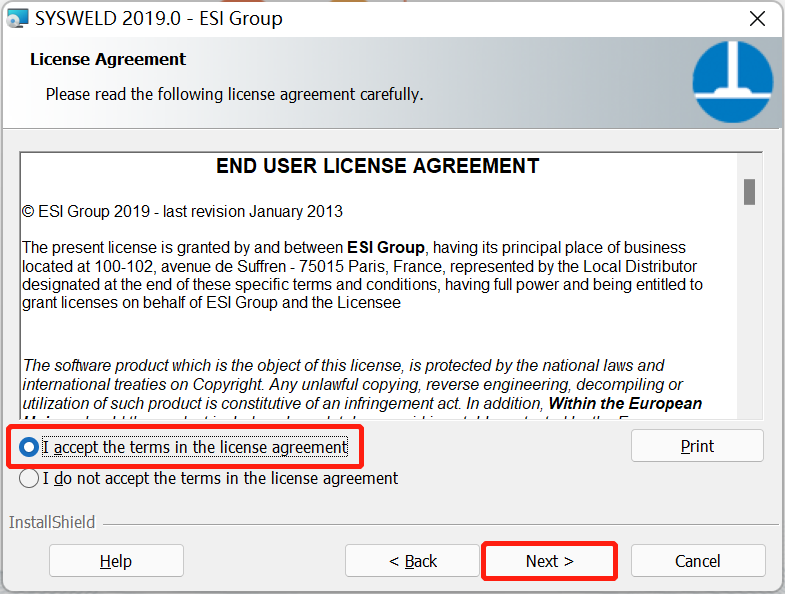Click the license text scrollbar thumb

point(749,191)
